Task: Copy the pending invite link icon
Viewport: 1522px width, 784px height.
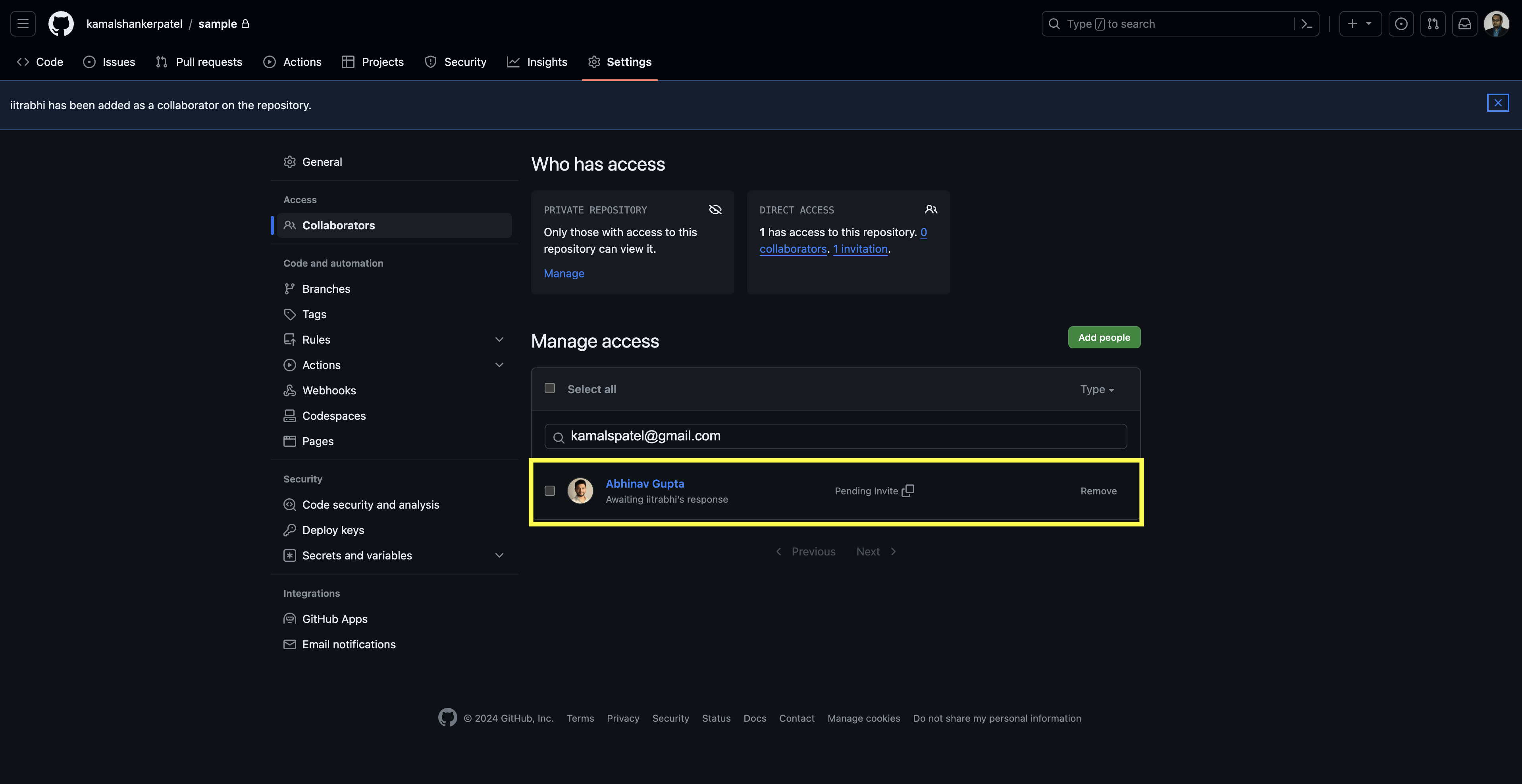Action: click(907, 490)
